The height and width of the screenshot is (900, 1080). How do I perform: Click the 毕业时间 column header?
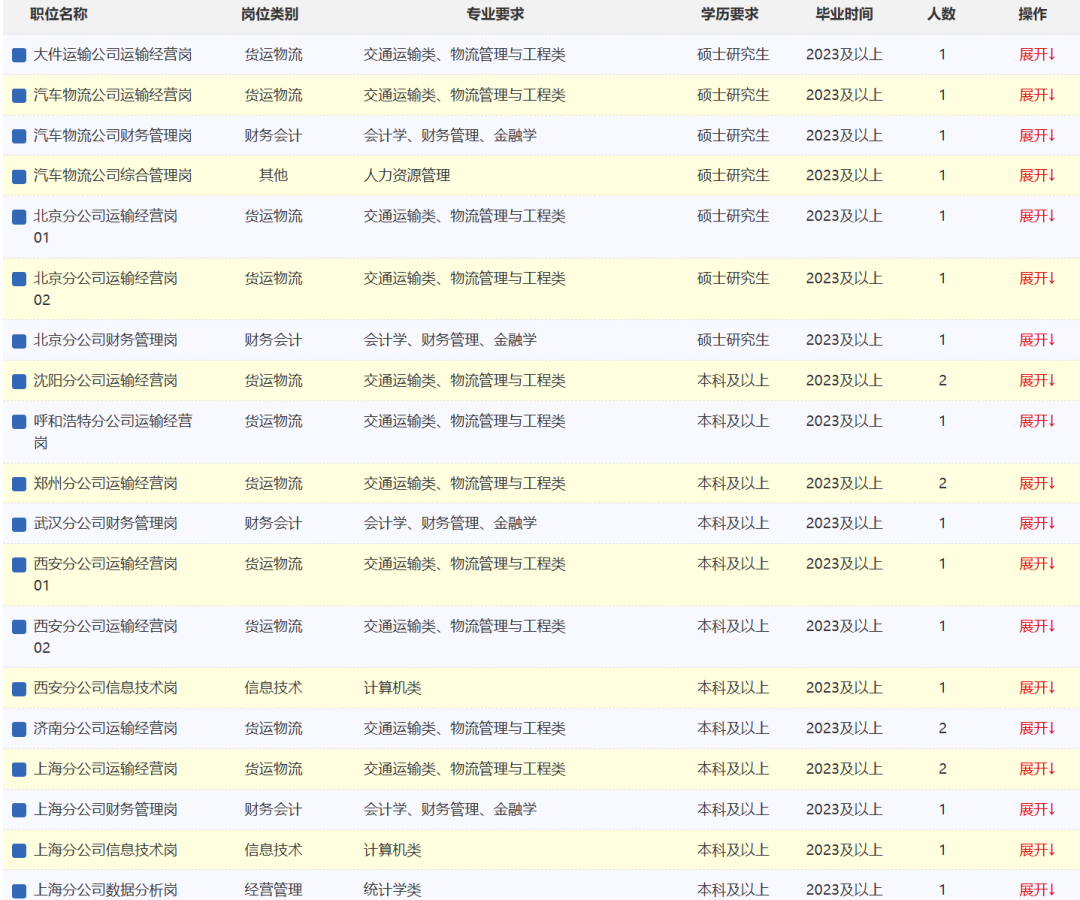pos(844,14)
